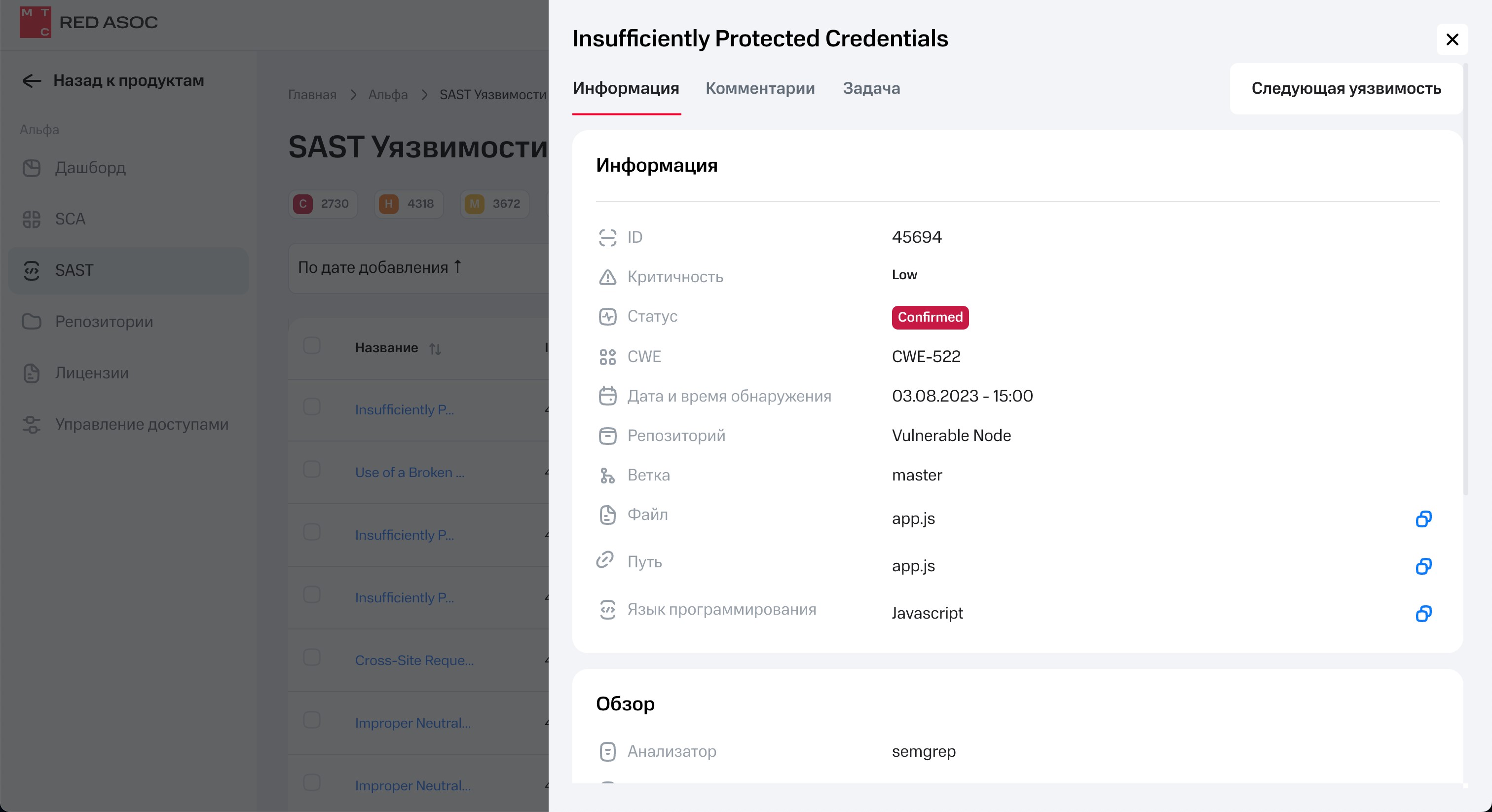1492x812 pixels.
Task: Check the box for Cross-Site Reque... row
Action: 312,658
